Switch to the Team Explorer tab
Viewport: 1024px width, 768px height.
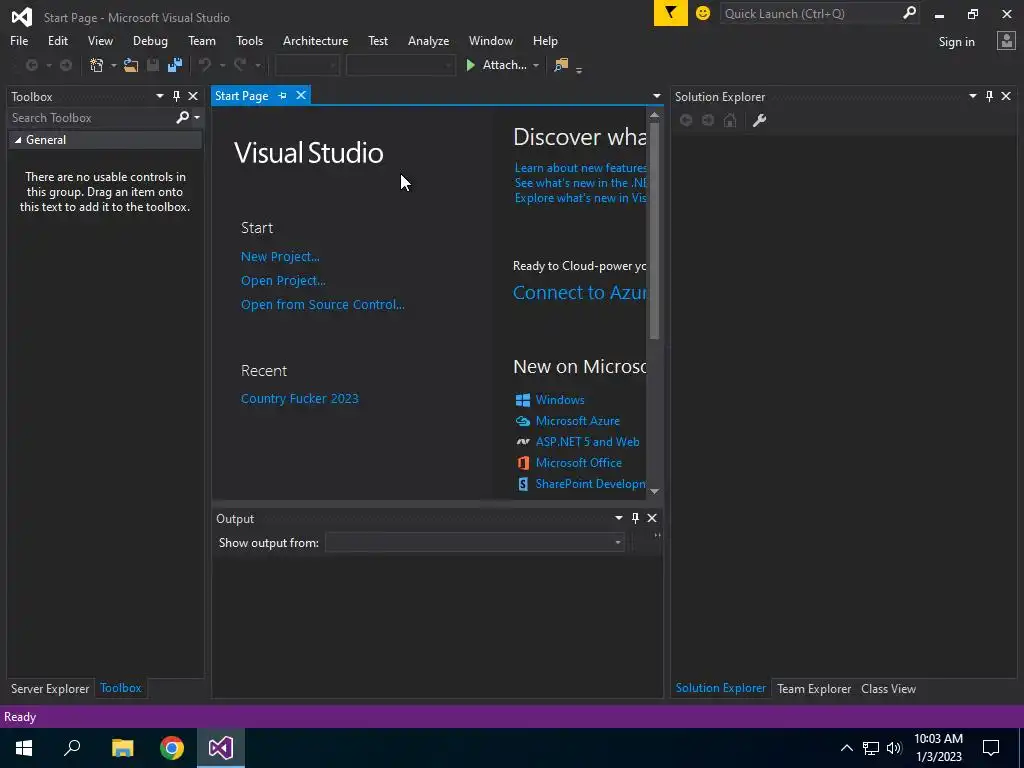tap(814, 688)
